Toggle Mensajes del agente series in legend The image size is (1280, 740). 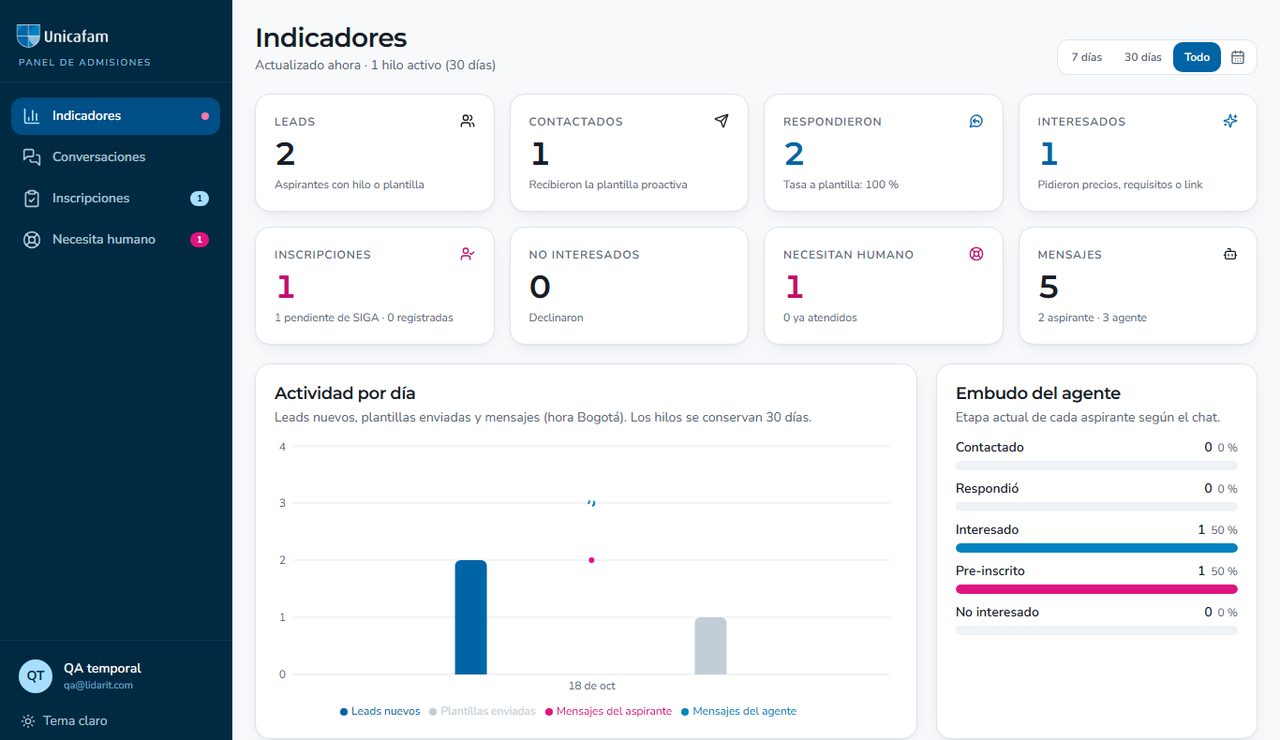pos(738,712)
